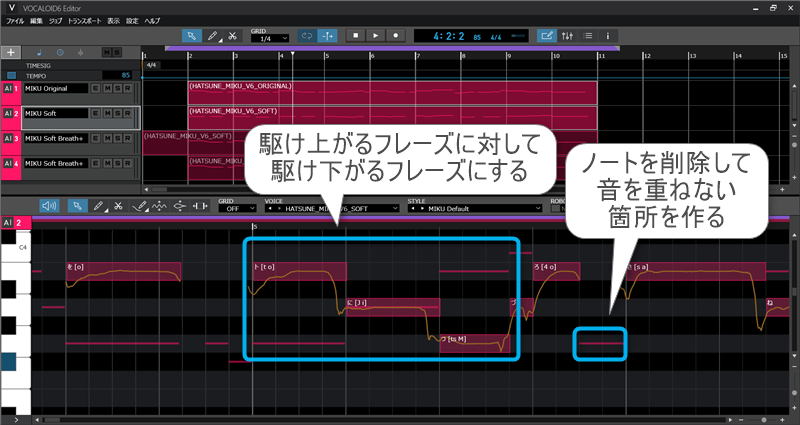This screenshot has width=800, height=425.
Task: Open the 設定 menu
Action: 132,21
